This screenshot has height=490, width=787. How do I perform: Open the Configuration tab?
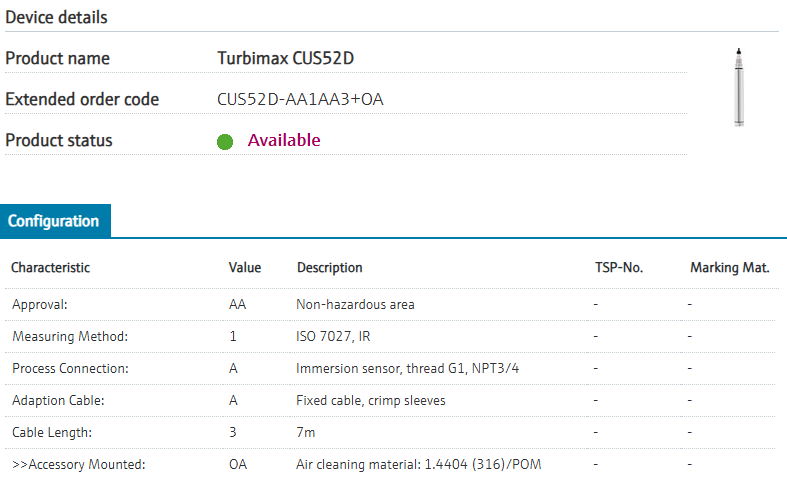(x=54, y=221)
